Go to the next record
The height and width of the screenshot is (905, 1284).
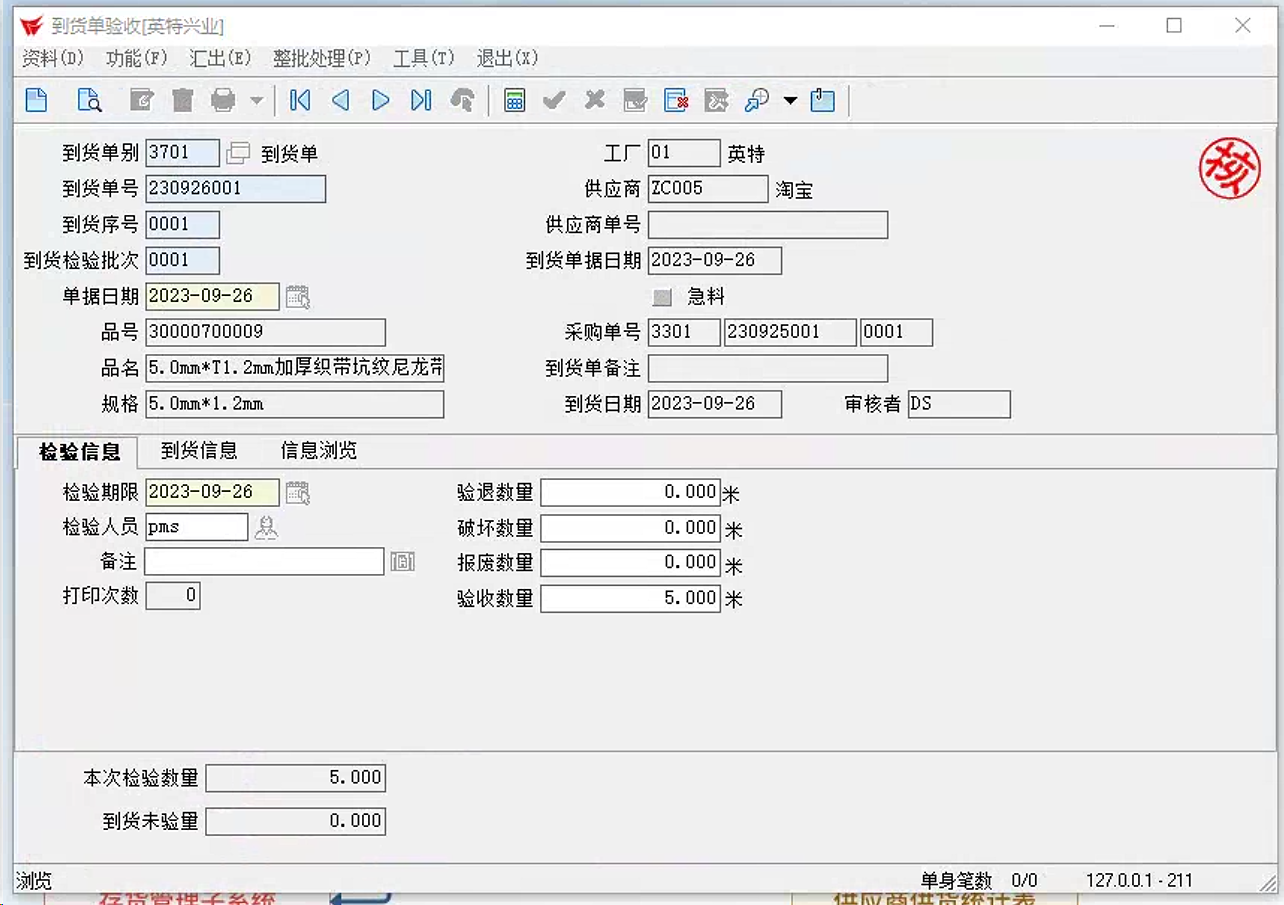(x=381, y=100)
